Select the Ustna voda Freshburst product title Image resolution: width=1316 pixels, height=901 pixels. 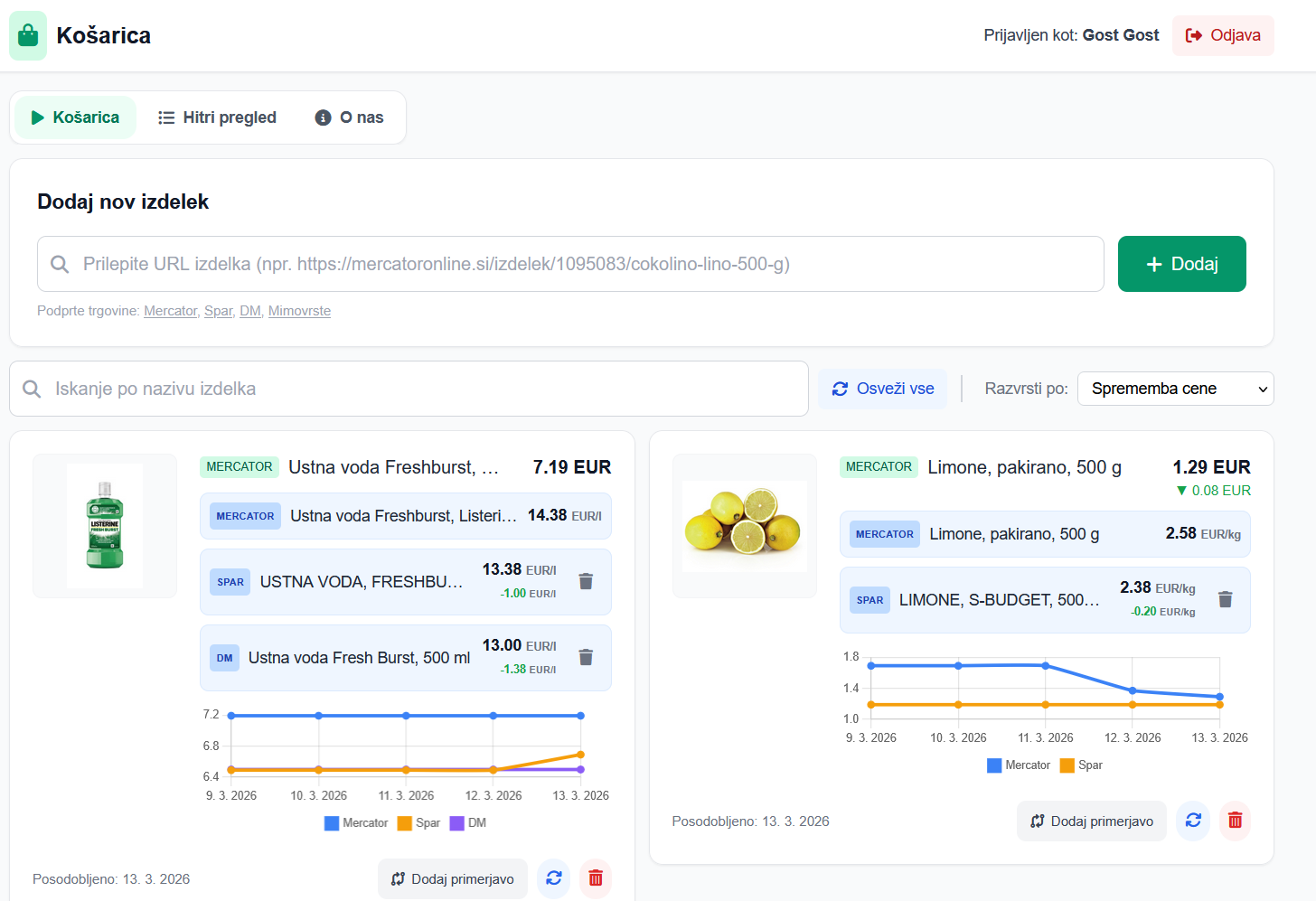(x=393, y=467)
